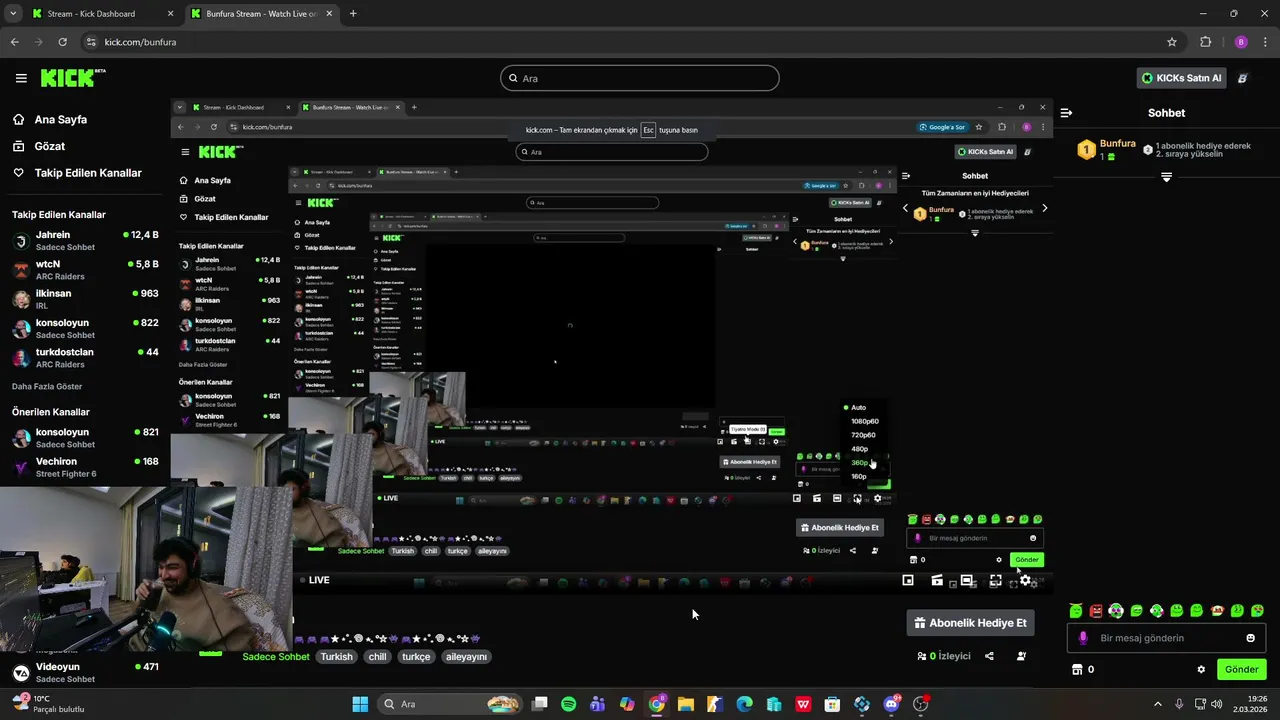Toggle fullscreen on video player
This screenshot has width=1280, height=720.
tap(996, 580)
